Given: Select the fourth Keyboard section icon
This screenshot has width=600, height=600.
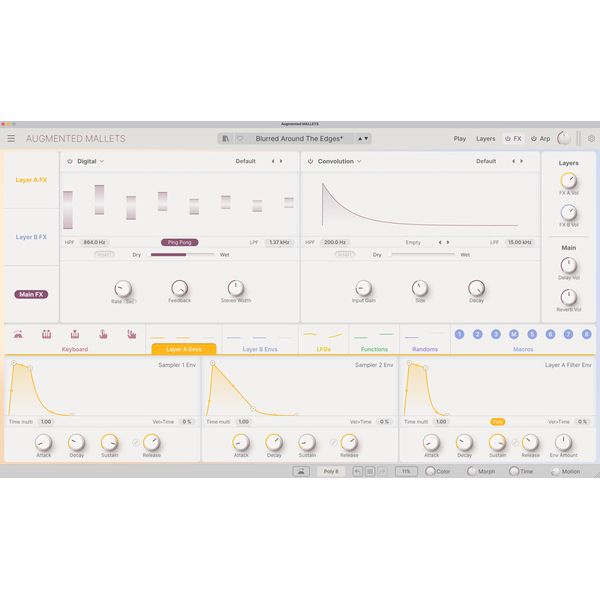Looking at the screenshot, I should pos(103,334).
